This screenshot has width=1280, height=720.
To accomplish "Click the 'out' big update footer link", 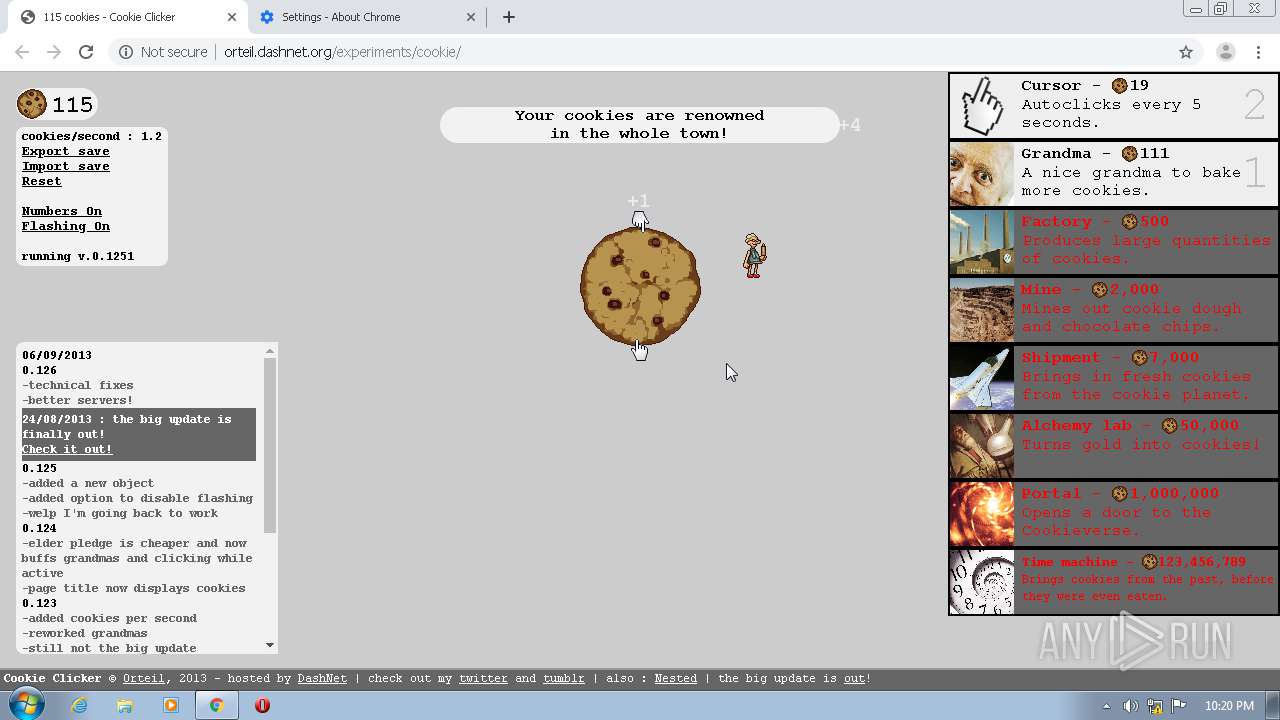I will 854,678.
